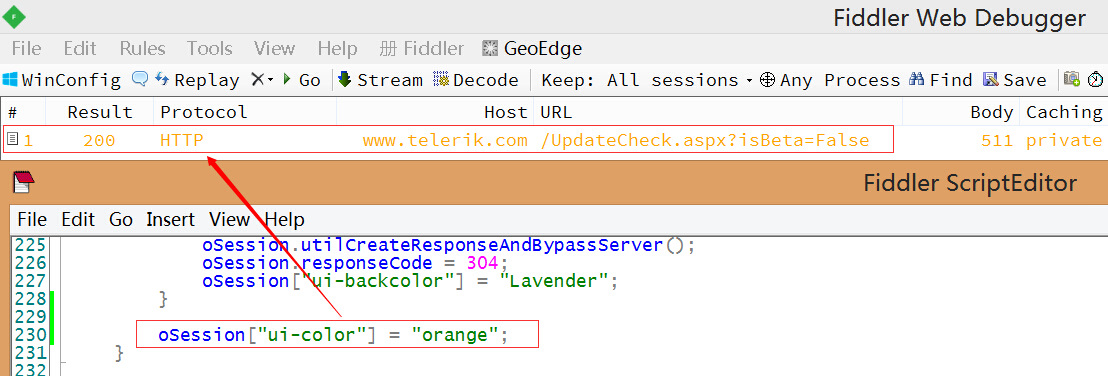The image size is (1108, 376).
Task: Toggle the Decode toolbar option
Action: click(476, 80)
